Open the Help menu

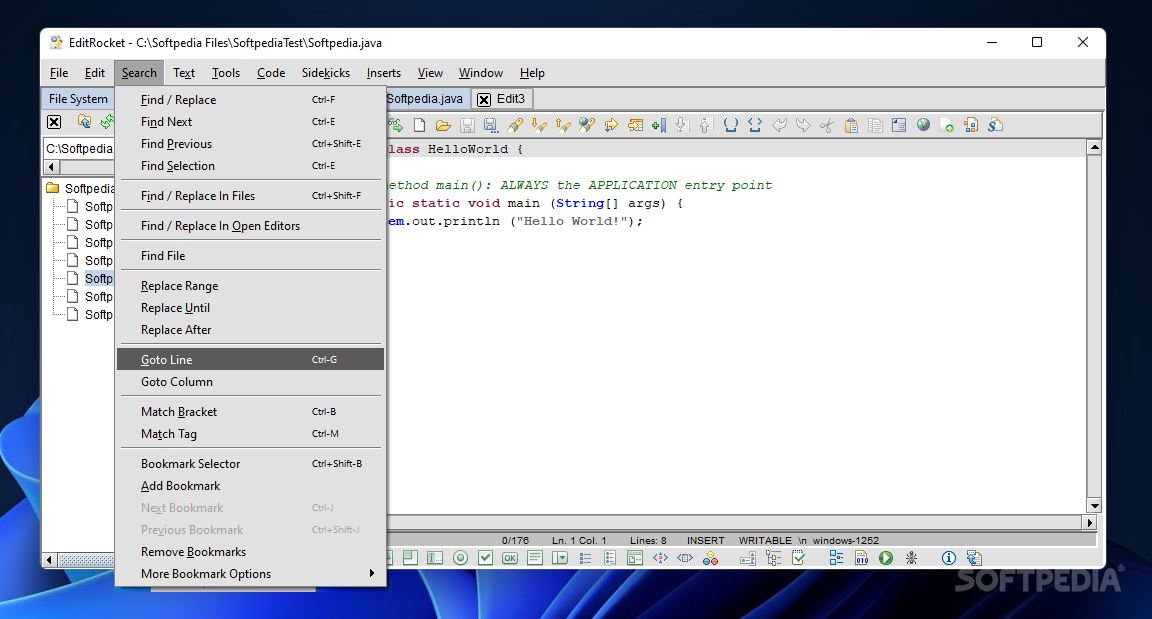[x=532, y=73]
